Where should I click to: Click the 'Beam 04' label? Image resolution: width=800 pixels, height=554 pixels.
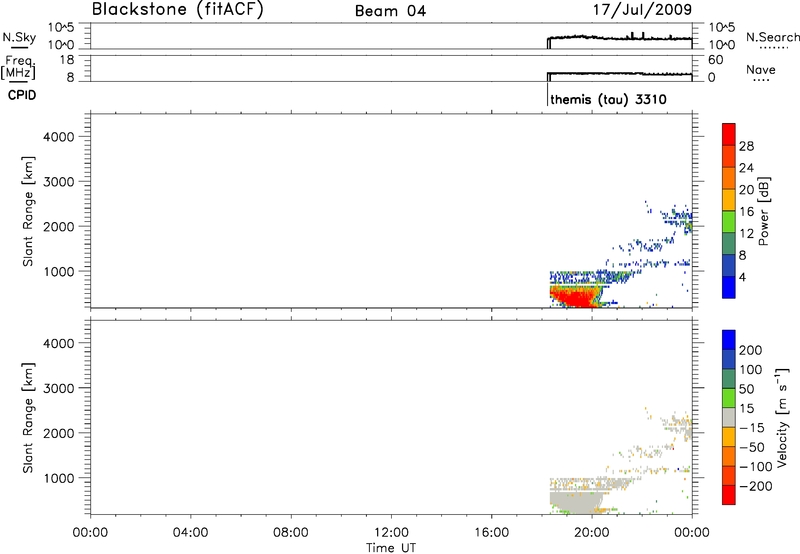(x=390, y=11)
